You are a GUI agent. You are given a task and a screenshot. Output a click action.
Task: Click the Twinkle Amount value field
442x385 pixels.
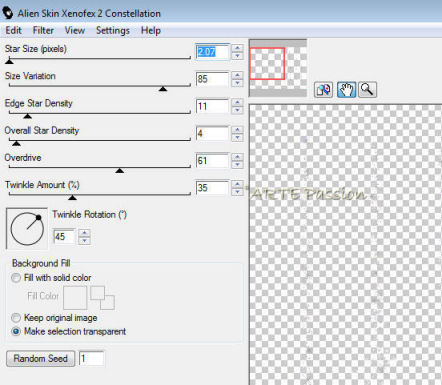point(212,188)
